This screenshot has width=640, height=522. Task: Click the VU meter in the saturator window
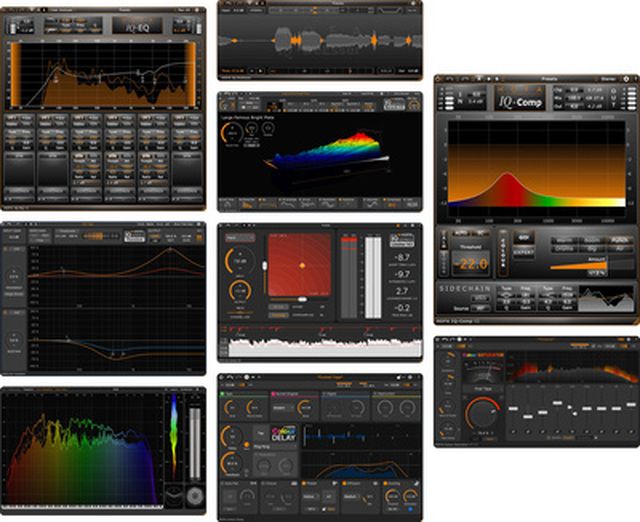pos(483,371)
